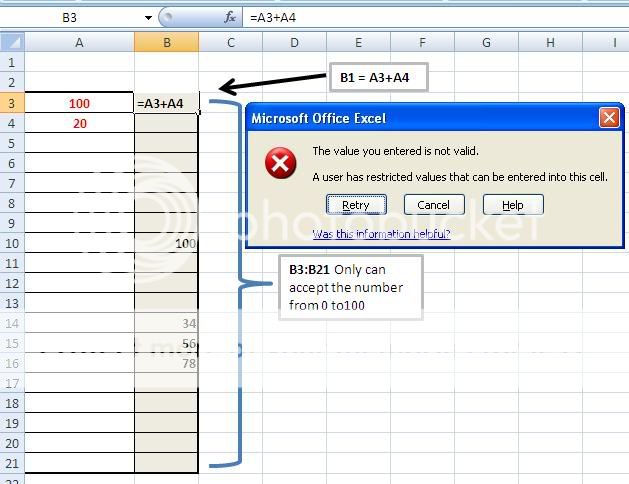Open the 'Was this information helpful?' link
This screenshot has height=484, width=629.
(x=381, y=234)
